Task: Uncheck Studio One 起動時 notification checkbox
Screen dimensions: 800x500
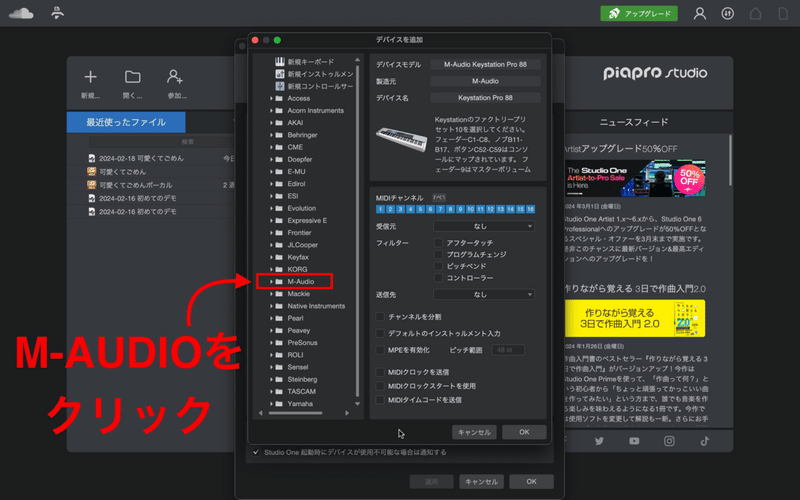Action: [x=256, y=452]
